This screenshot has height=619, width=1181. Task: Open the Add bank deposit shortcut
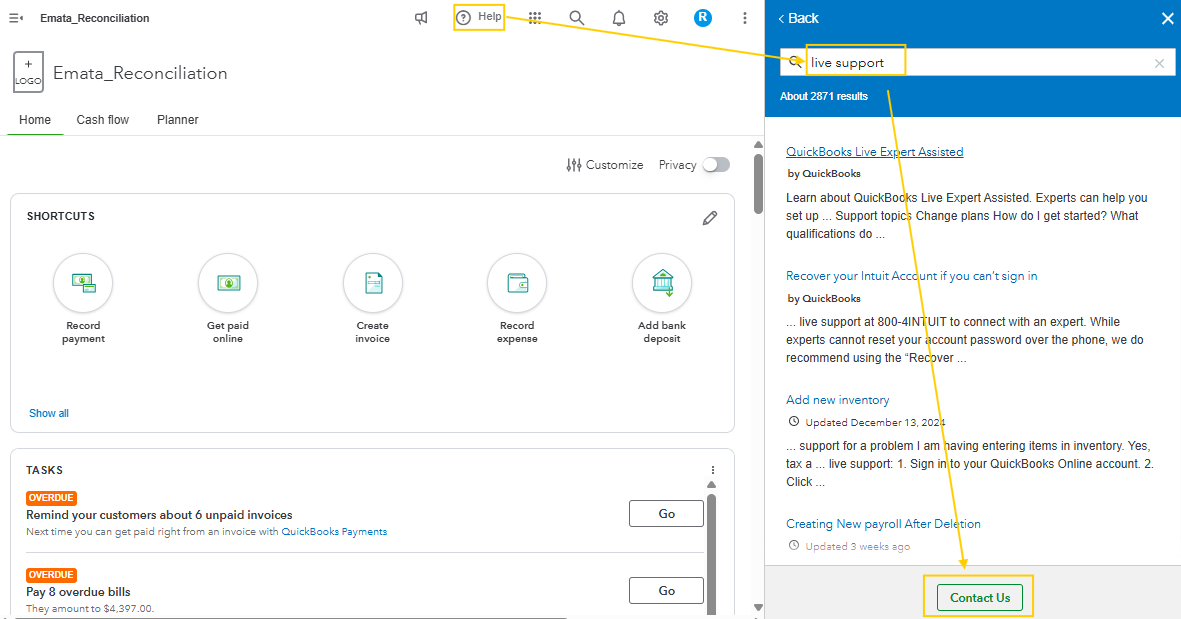tap(662, 299)
